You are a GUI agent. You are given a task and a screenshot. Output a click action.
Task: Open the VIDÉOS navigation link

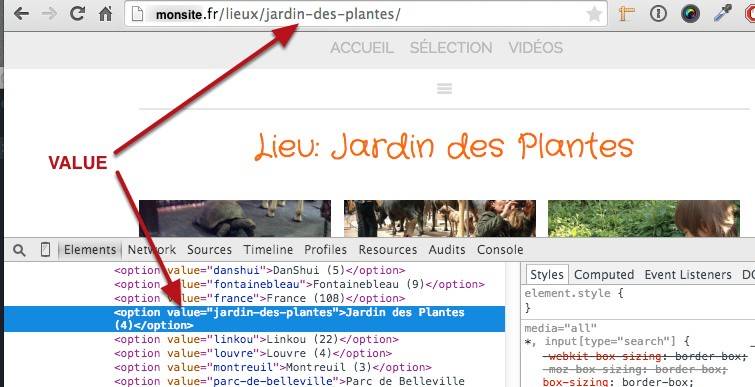coord(535,48)
